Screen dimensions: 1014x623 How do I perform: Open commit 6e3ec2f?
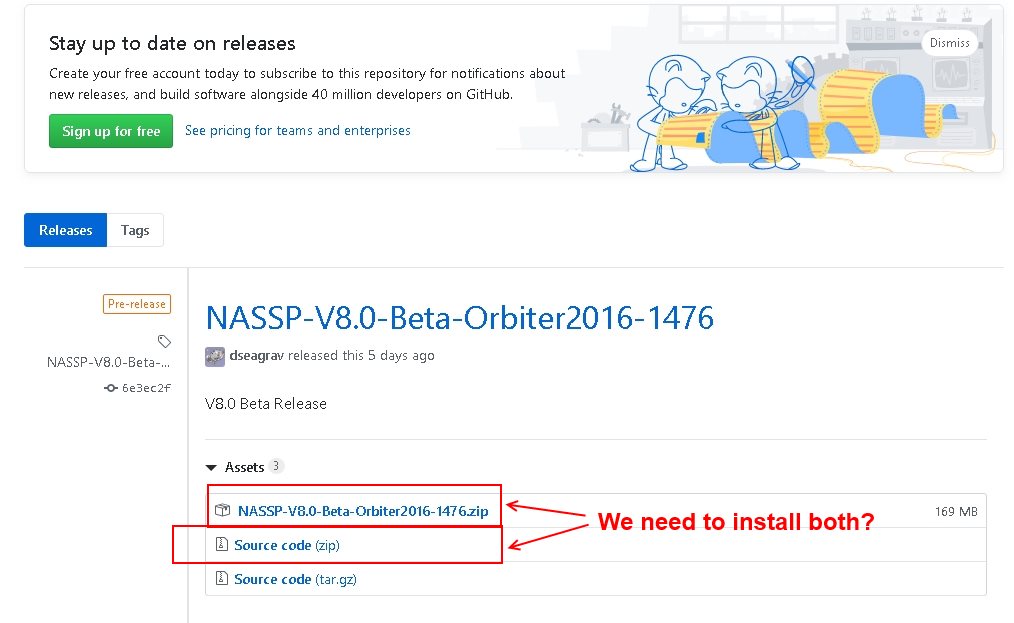pyautogui.click(x=146, y=388)
